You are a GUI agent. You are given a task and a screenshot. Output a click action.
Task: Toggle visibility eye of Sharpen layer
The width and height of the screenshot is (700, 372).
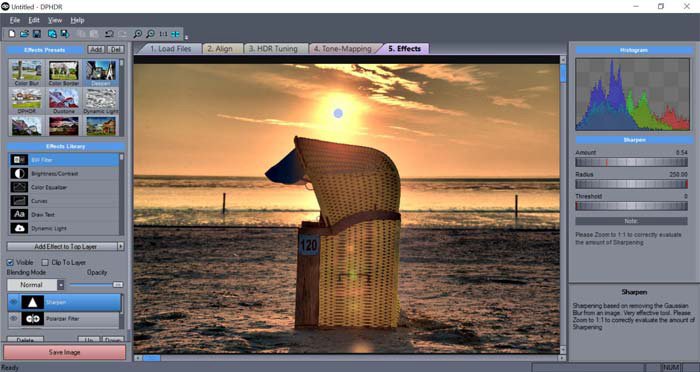(13, 302)
